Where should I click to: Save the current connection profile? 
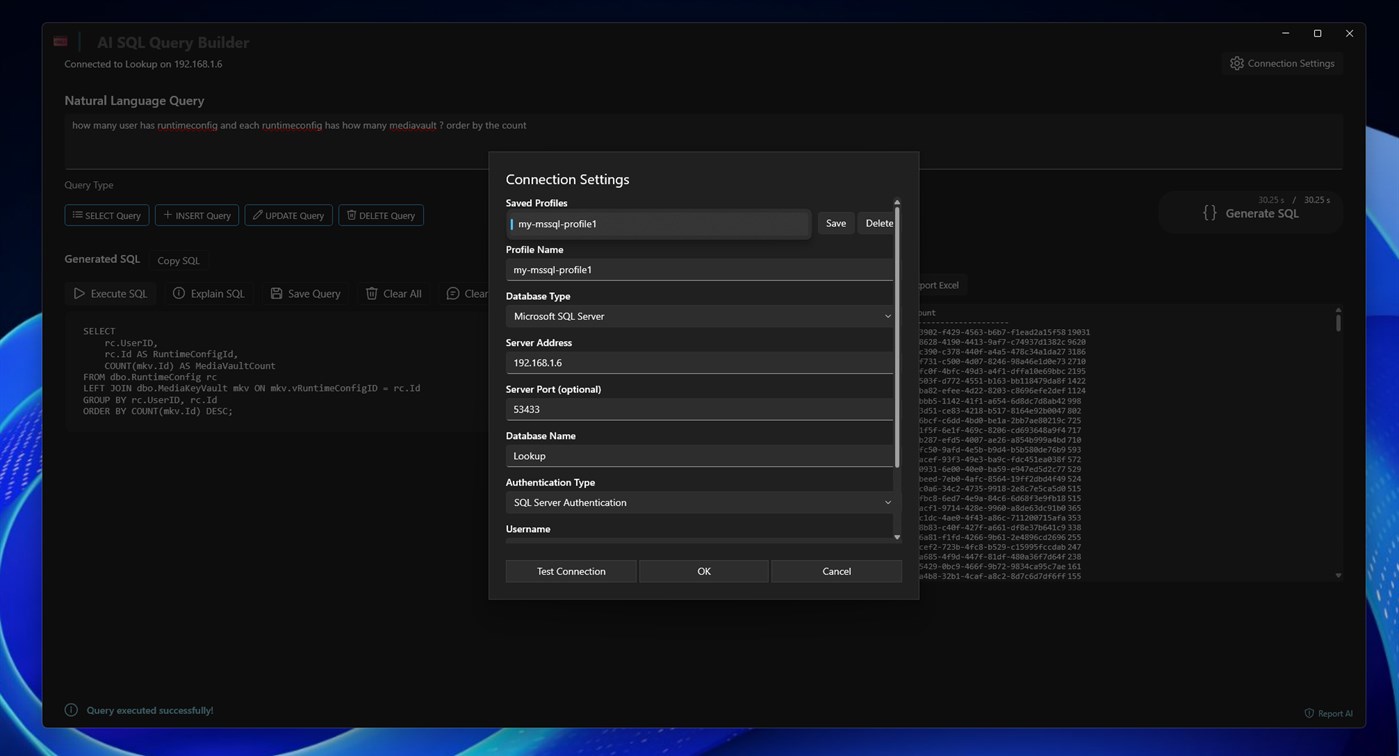click(836, 224)
